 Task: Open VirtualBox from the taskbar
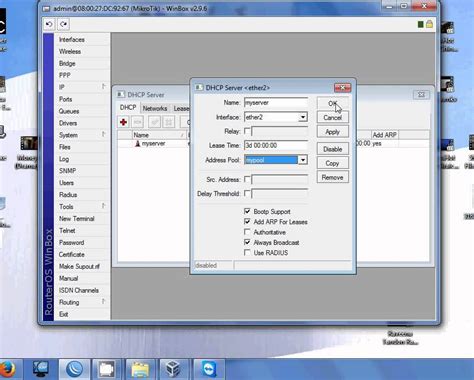[x=173, y=369]
